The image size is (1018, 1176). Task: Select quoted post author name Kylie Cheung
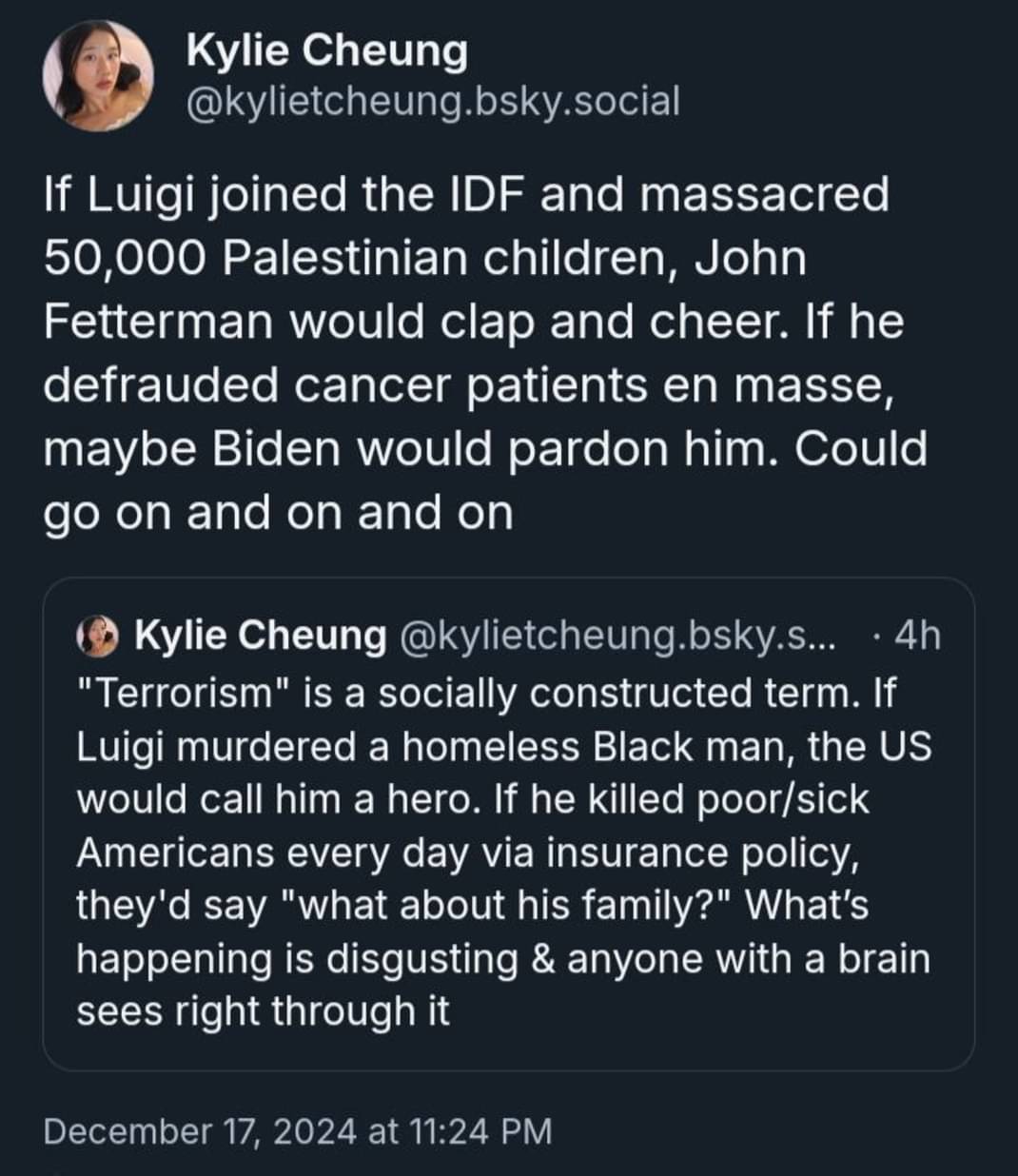point(261,636)
